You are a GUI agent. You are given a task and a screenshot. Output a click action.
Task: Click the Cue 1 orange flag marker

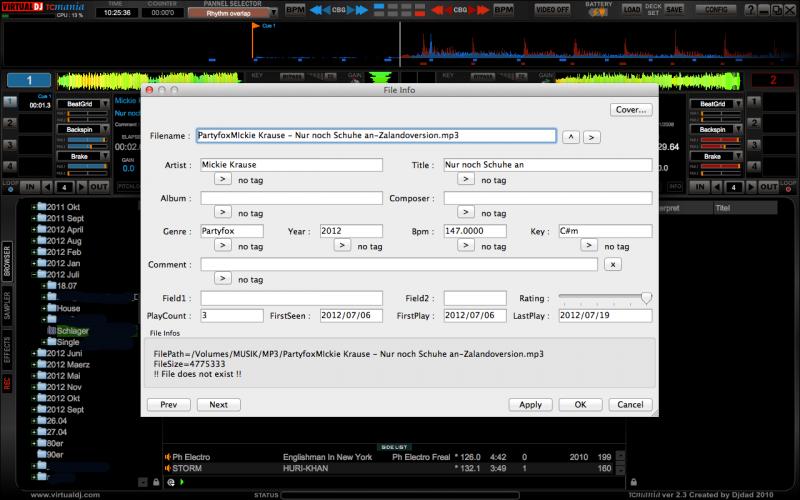(x=256, y=27)
